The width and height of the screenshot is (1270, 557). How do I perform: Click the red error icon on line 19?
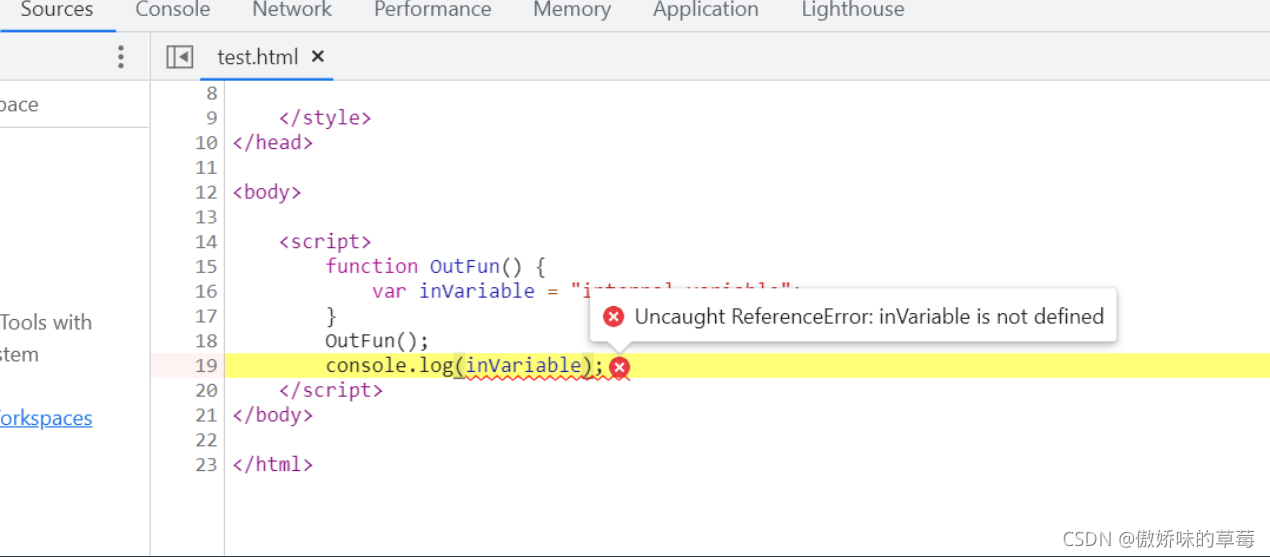tap(620, 368)
